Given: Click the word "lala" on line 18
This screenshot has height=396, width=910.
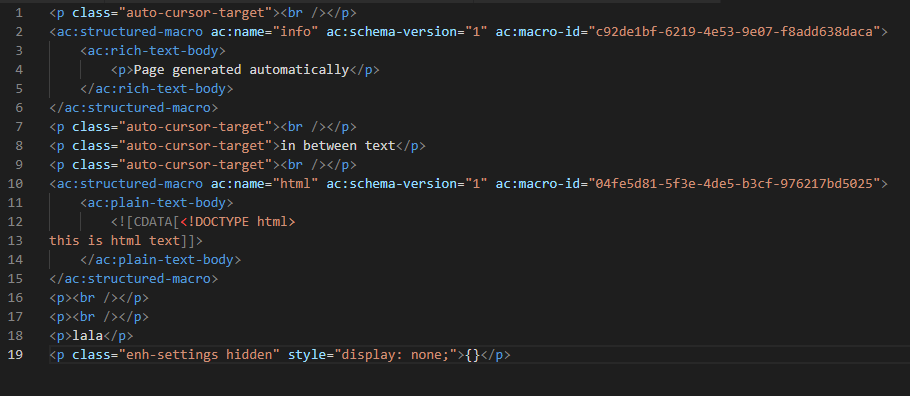Looking at the screenshot, I should (88, 336).
